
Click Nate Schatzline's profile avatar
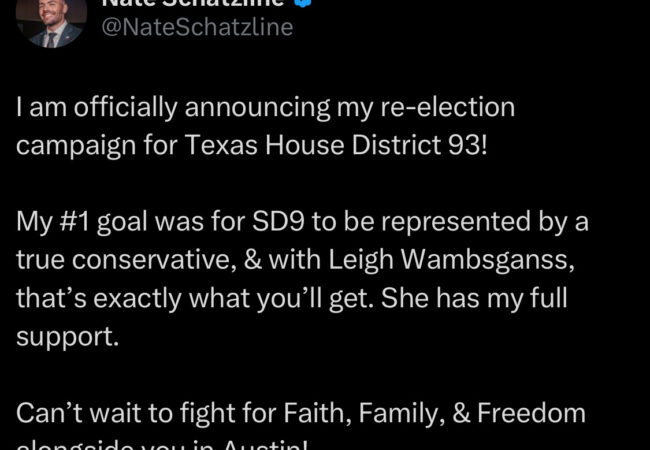tap(55, 20)
